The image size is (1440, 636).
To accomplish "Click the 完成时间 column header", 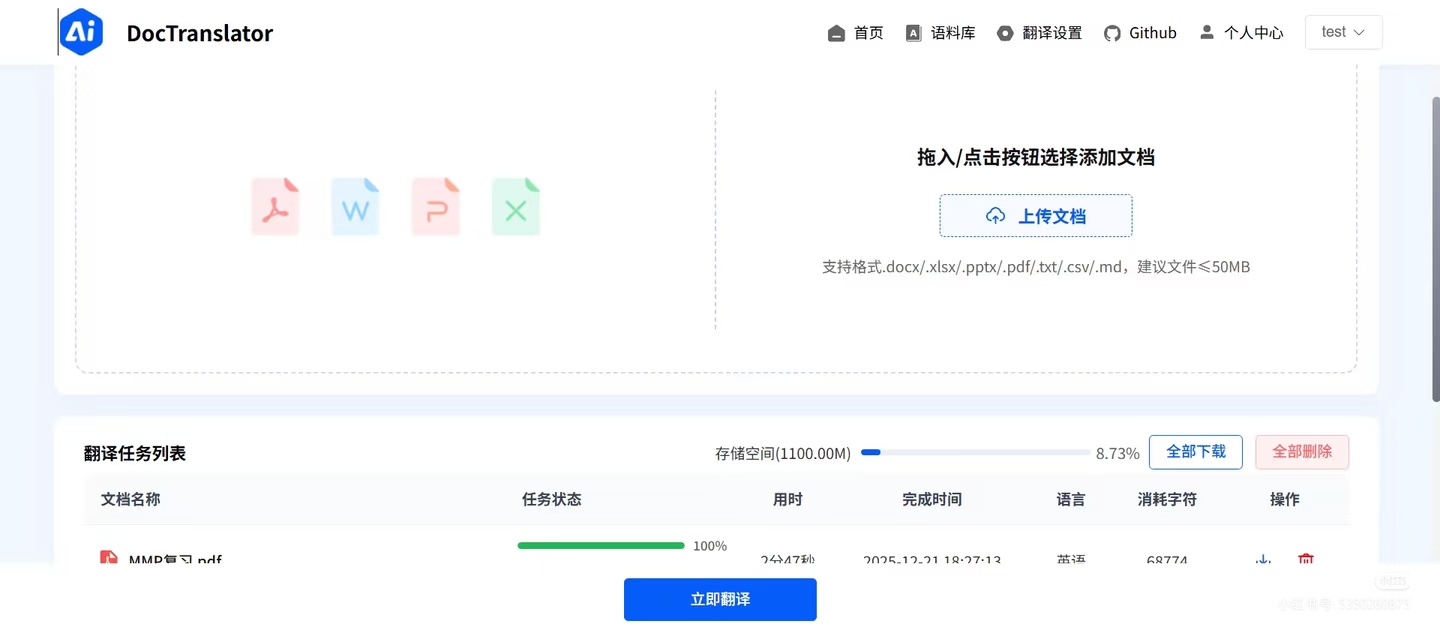I will pyautogui.click(x=932, y=499).
